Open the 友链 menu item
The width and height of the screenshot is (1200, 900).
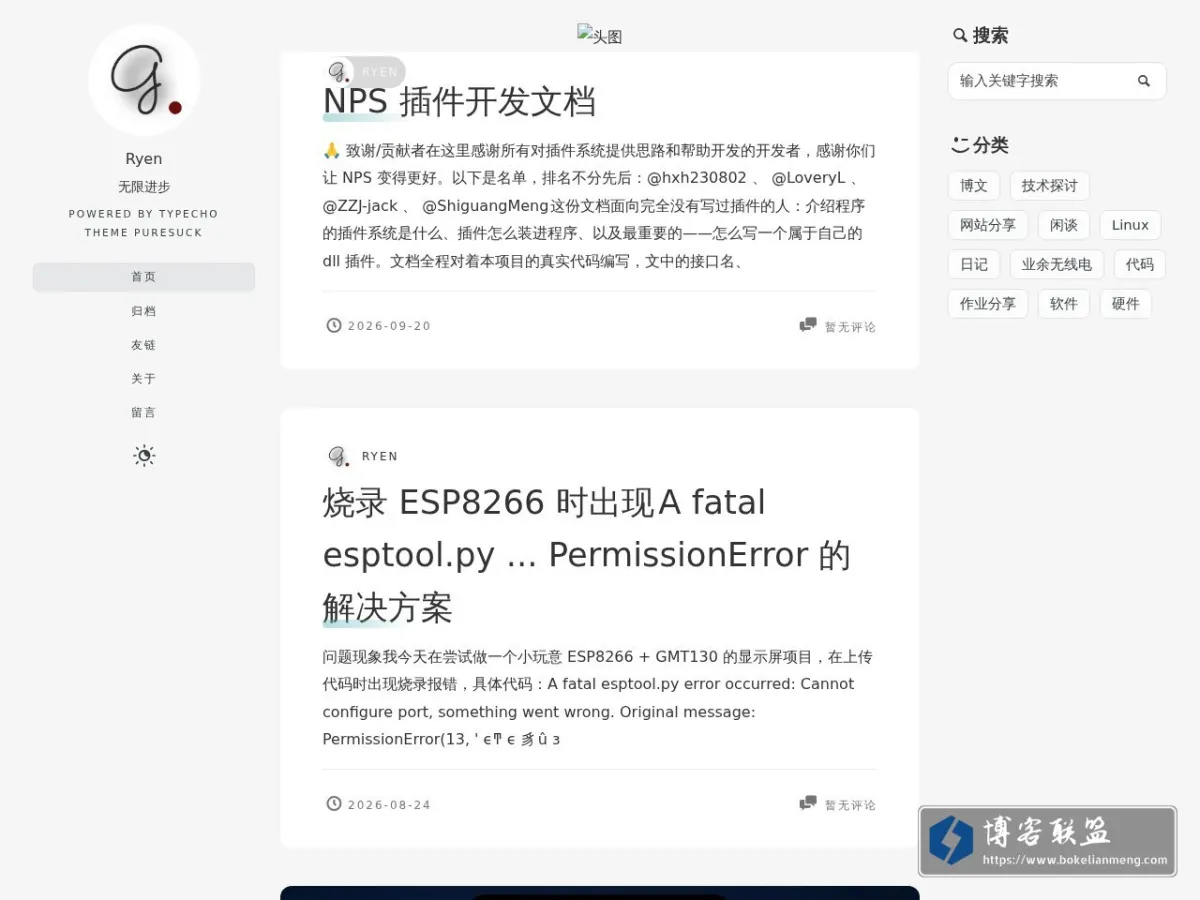(144, 345)
